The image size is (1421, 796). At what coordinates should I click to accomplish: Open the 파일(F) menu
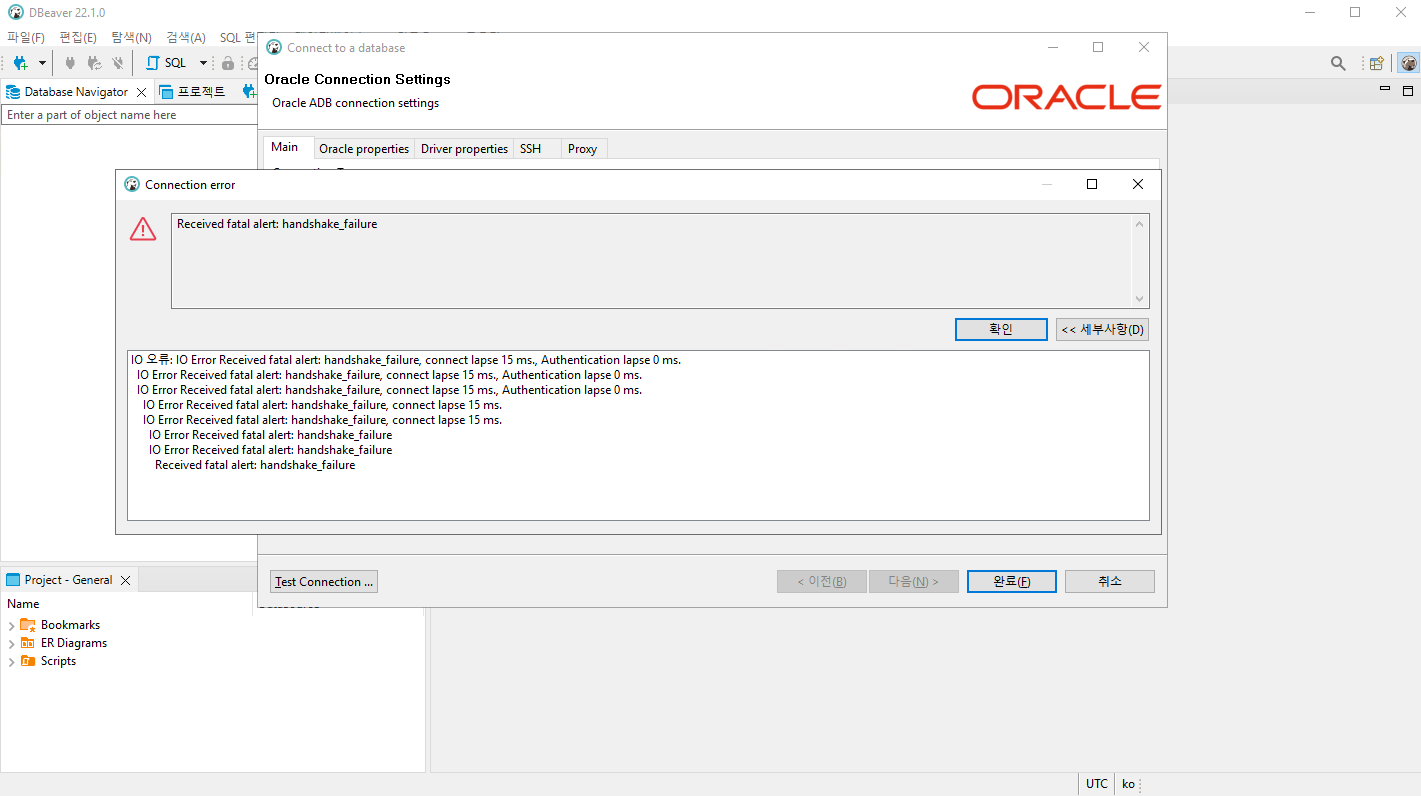26,37
